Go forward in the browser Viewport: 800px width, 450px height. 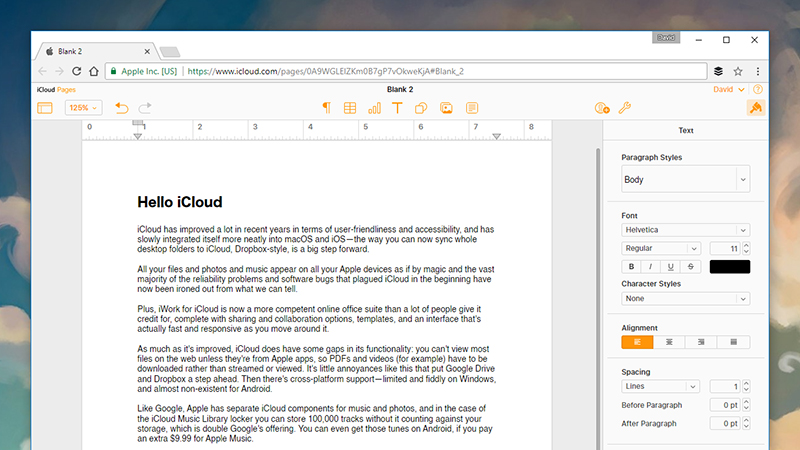(59, 71)
